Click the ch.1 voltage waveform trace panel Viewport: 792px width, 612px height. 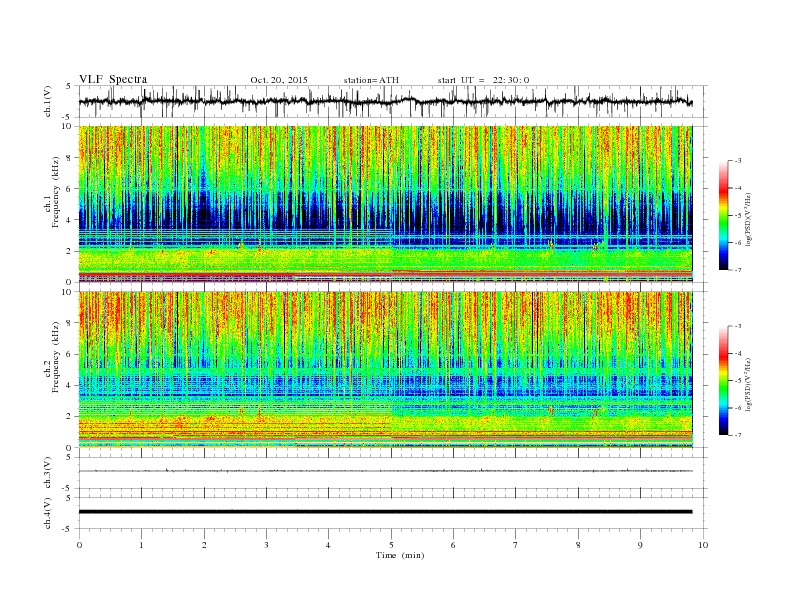click(x=393, y=101)
